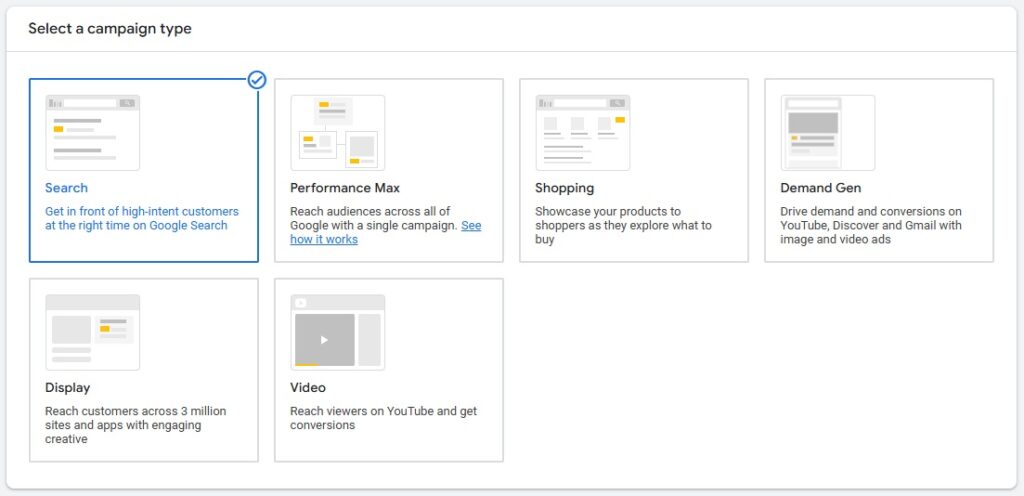The width and height of the screenshot is (1024, 496).
Task: Select the Video campaign title
Action: tap(308, 388)
